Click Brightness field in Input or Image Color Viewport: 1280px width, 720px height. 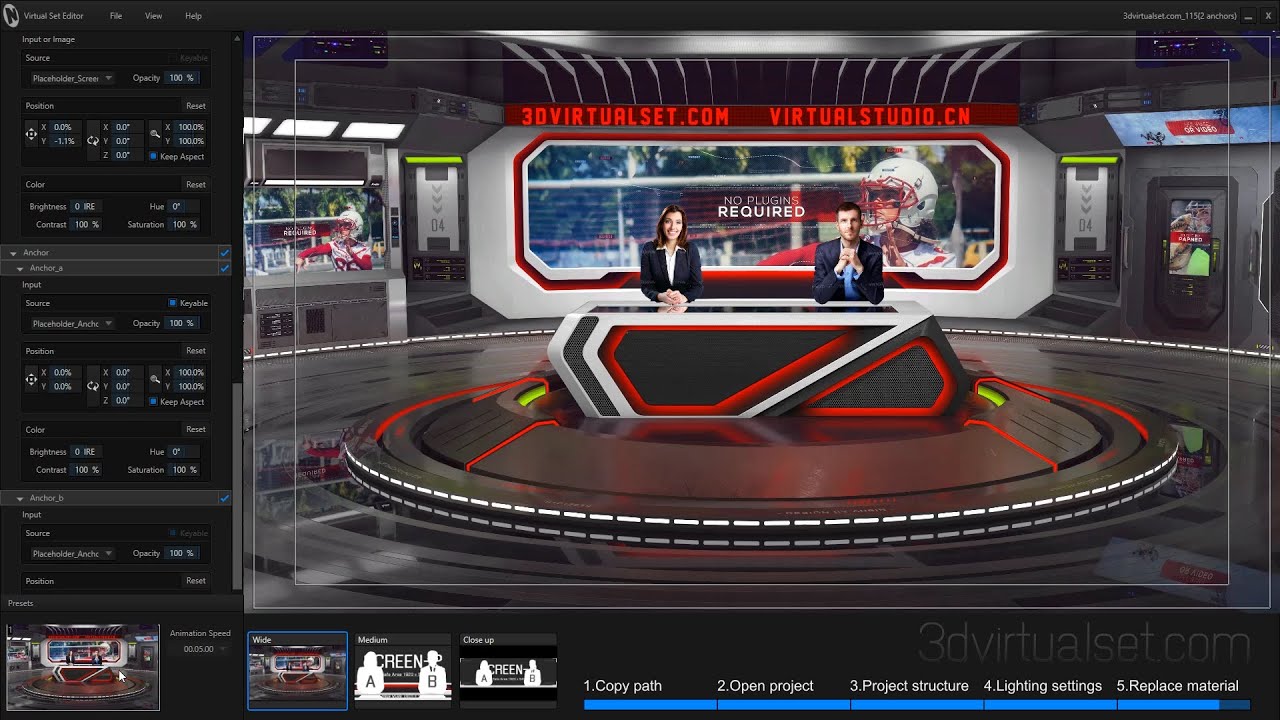(85, 207)
